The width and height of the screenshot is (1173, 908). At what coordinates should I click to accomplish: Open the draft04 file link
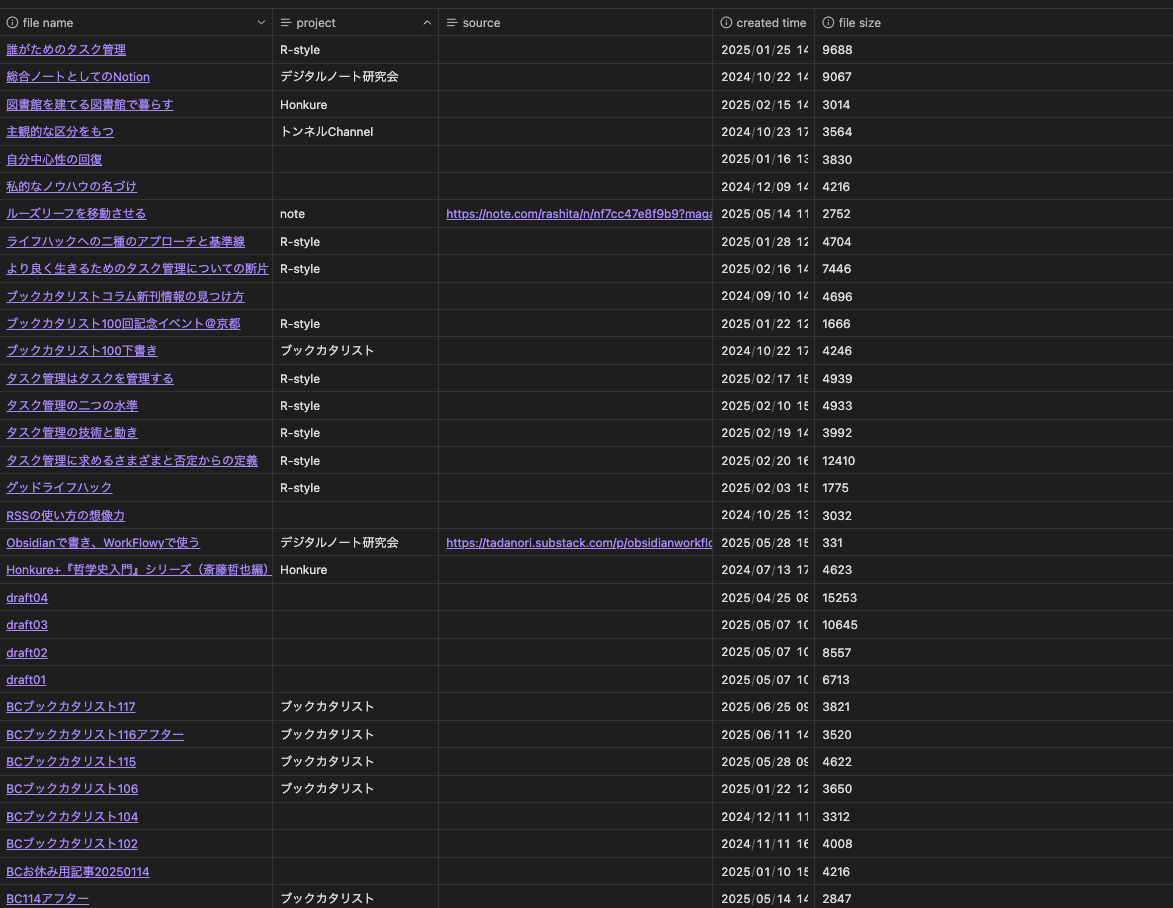pyautogui.click(x=27, y=598)
